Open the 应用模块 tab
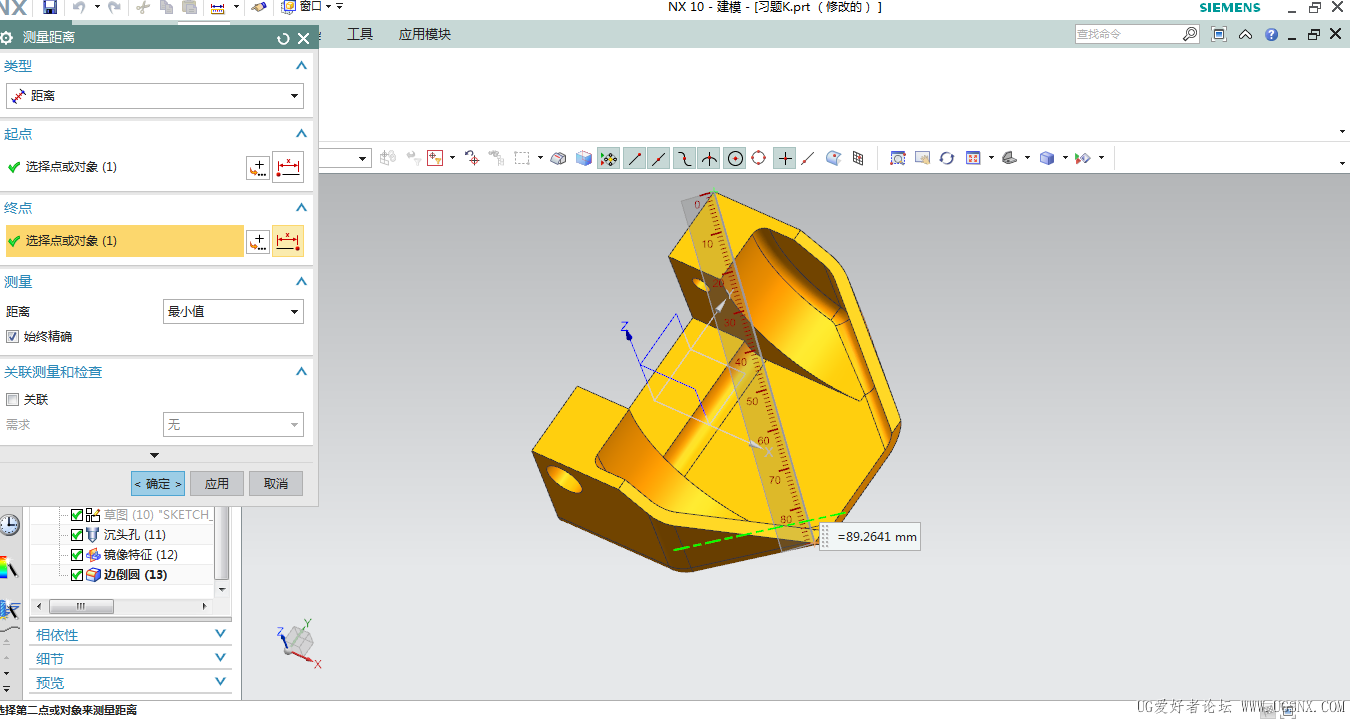This screenshot has width=1350, height=719. (425, 34)
